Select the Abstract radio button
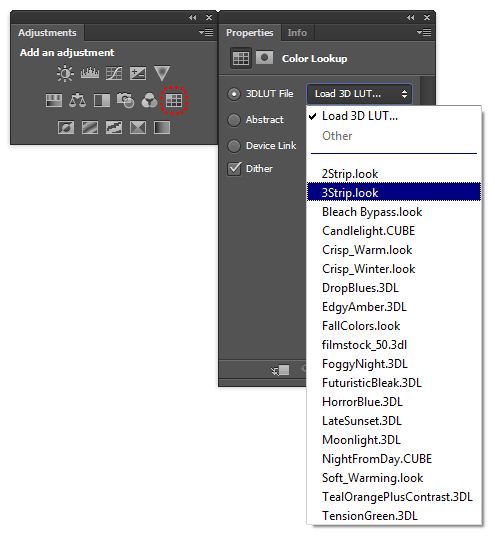 tap(234, 120)
